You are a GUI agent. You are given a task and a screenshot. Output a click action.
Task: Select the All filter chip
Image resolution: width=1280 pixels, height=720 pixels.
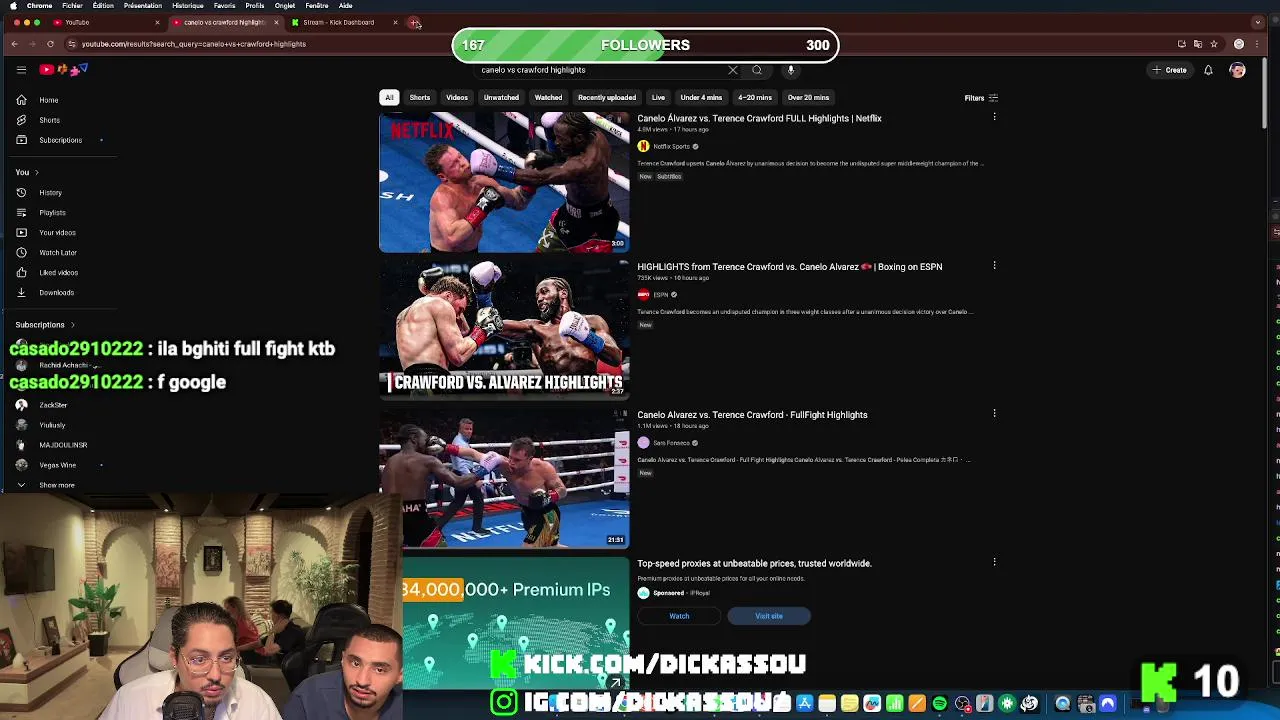(x=389, y=98)
